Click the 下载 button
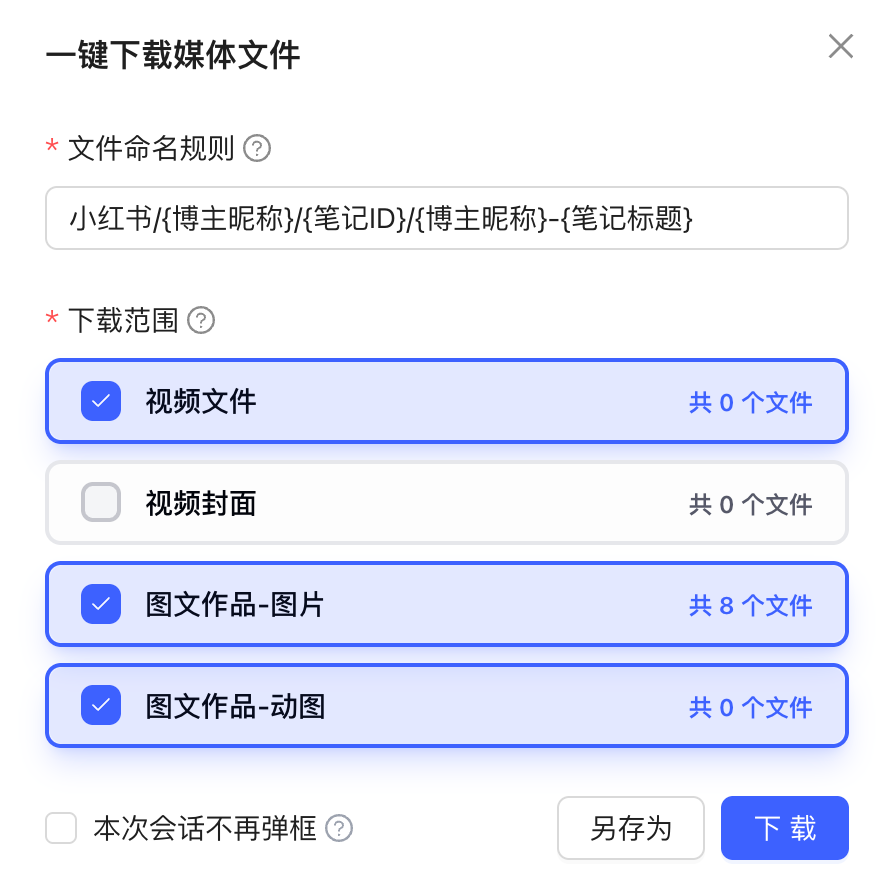Image resolution: width=890 pixels, height=890 pixels. (784, 828)
